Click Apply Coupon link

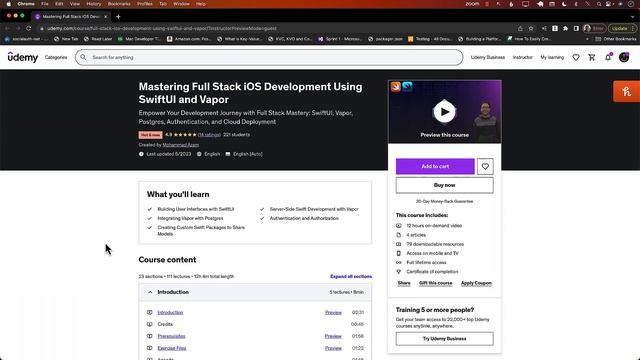pyautogui.click(x=476, y=283)
